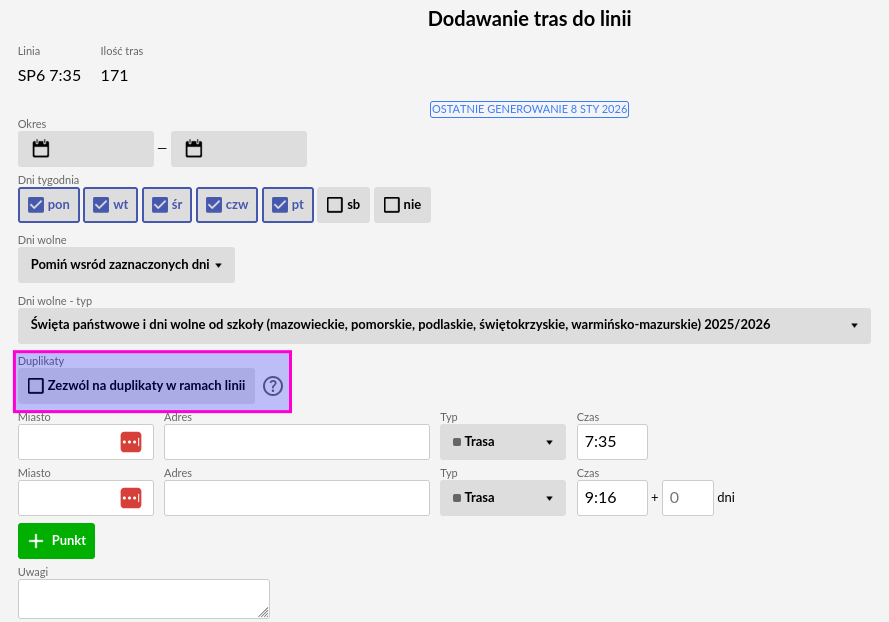Open help for duplicates option
889x622 pixels.
273,386
